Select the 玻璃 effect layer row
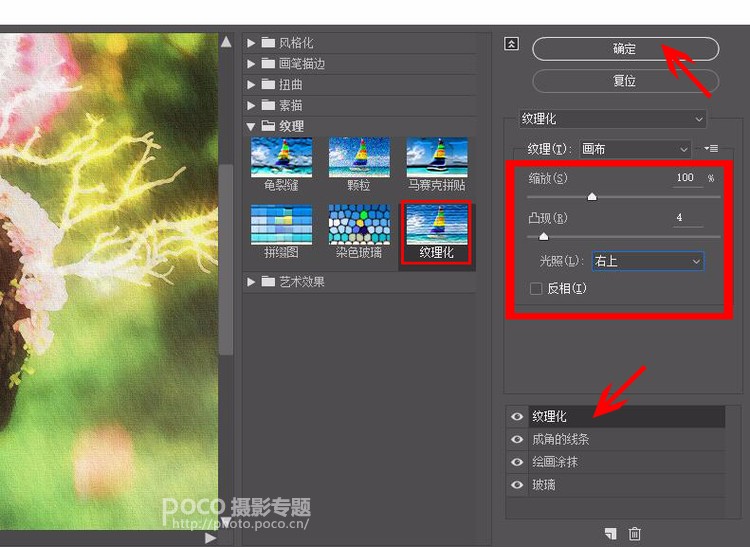 click(x=627, y=485)
